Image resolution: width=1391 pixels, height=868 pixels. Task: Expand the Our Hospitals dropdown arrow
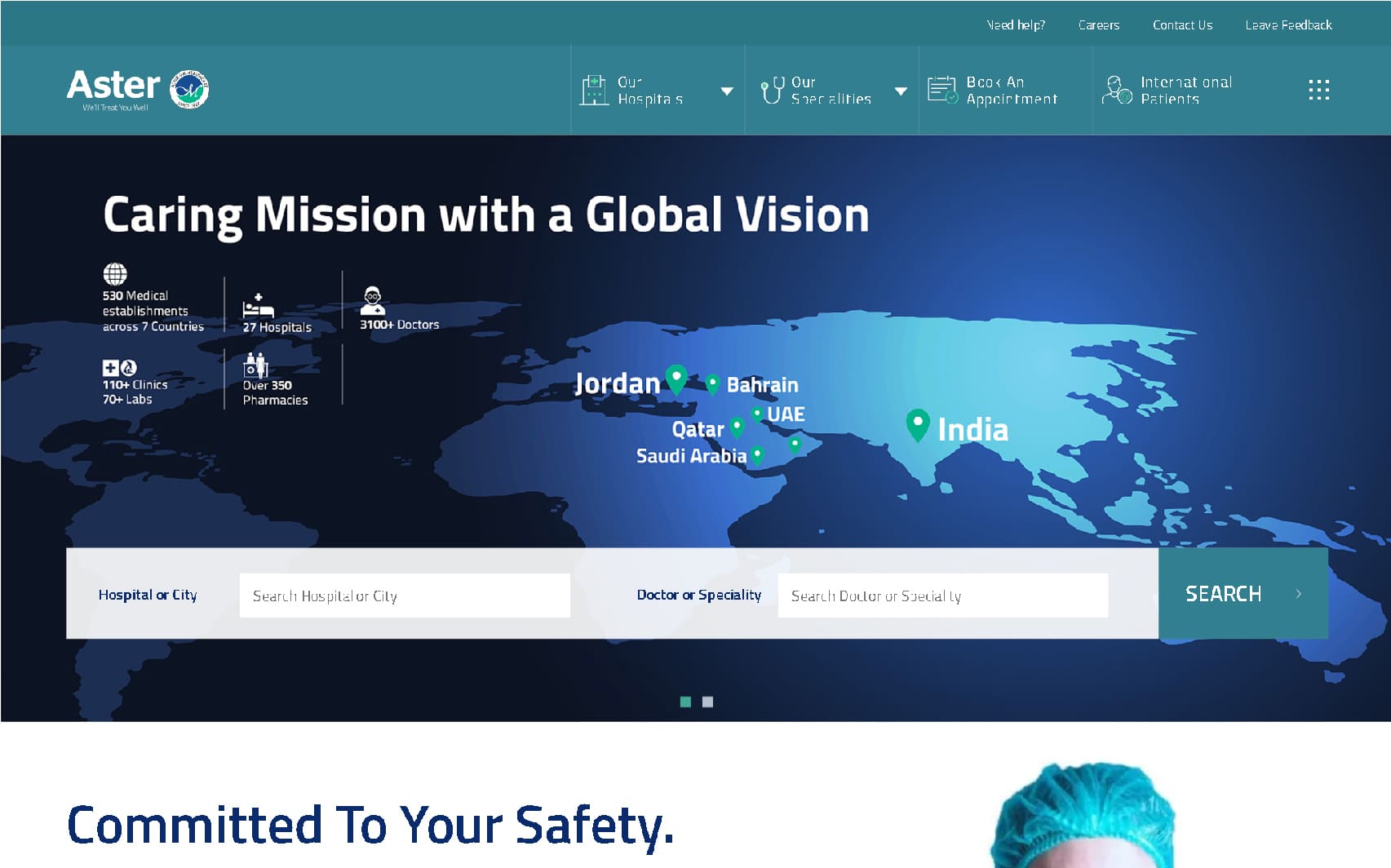[727, 91]
